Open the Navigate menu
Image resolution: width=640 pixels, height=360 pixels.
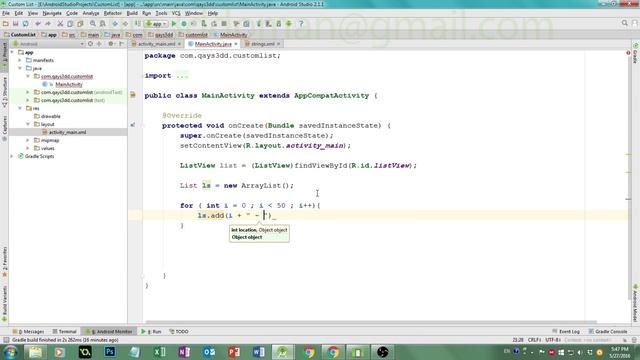(52, 13)
